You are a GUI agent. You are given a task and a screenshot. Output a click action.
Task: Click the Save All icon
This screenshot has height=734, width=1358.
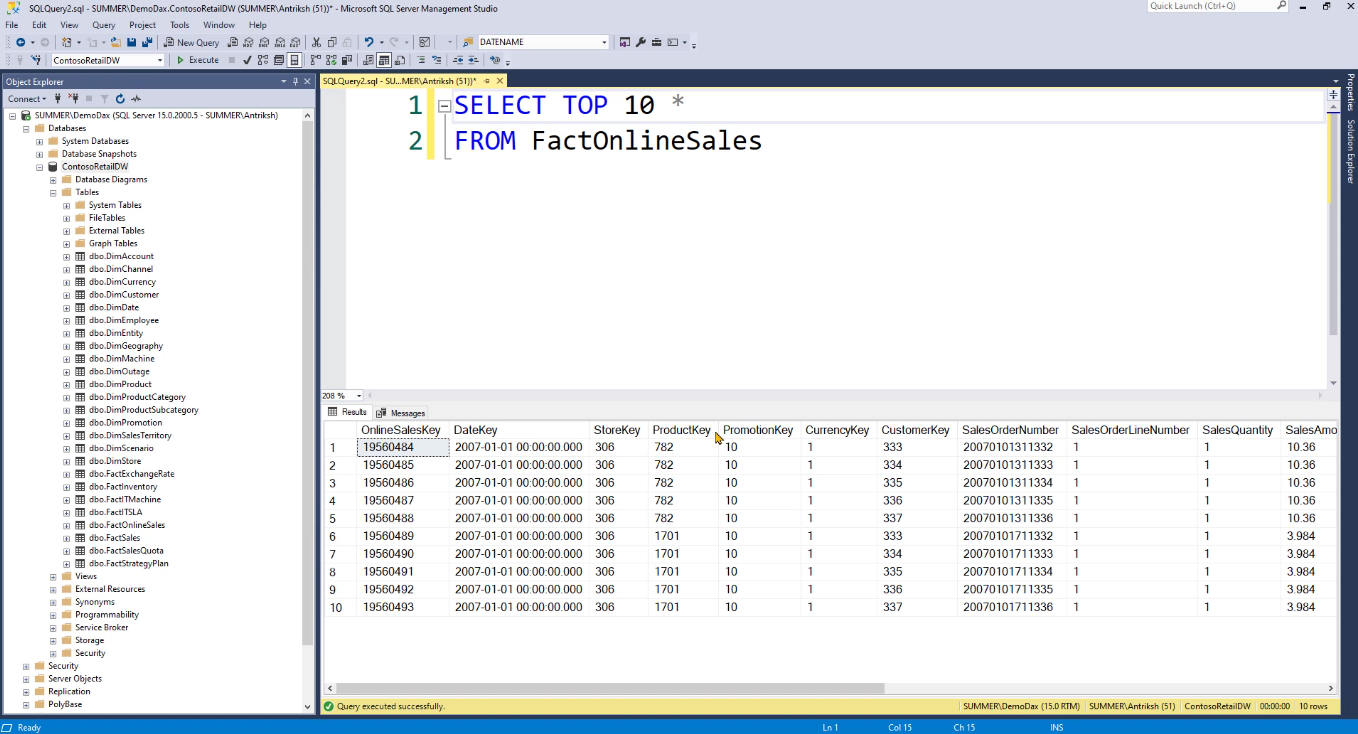coord(147,42)
